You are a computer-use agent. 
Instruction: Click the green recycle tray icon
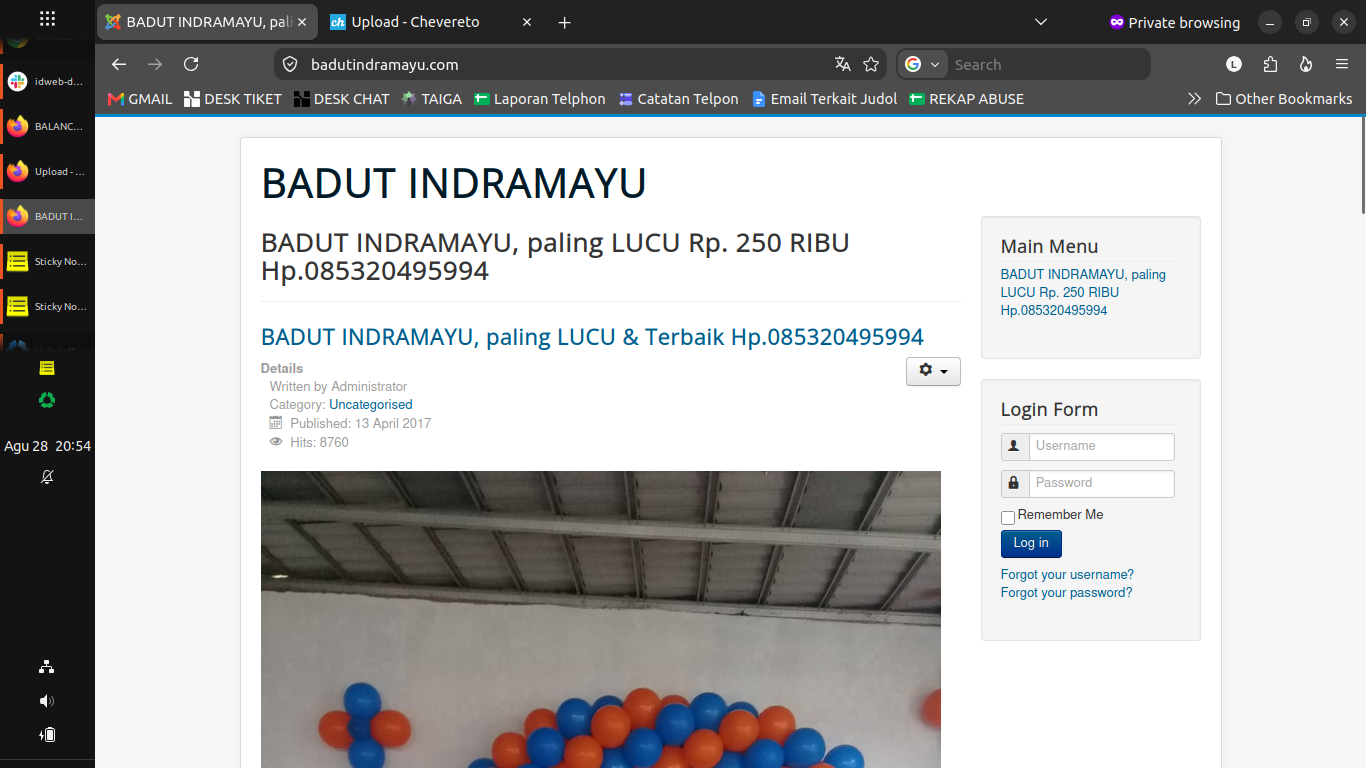pyautogui.click(x=47, y=400)
